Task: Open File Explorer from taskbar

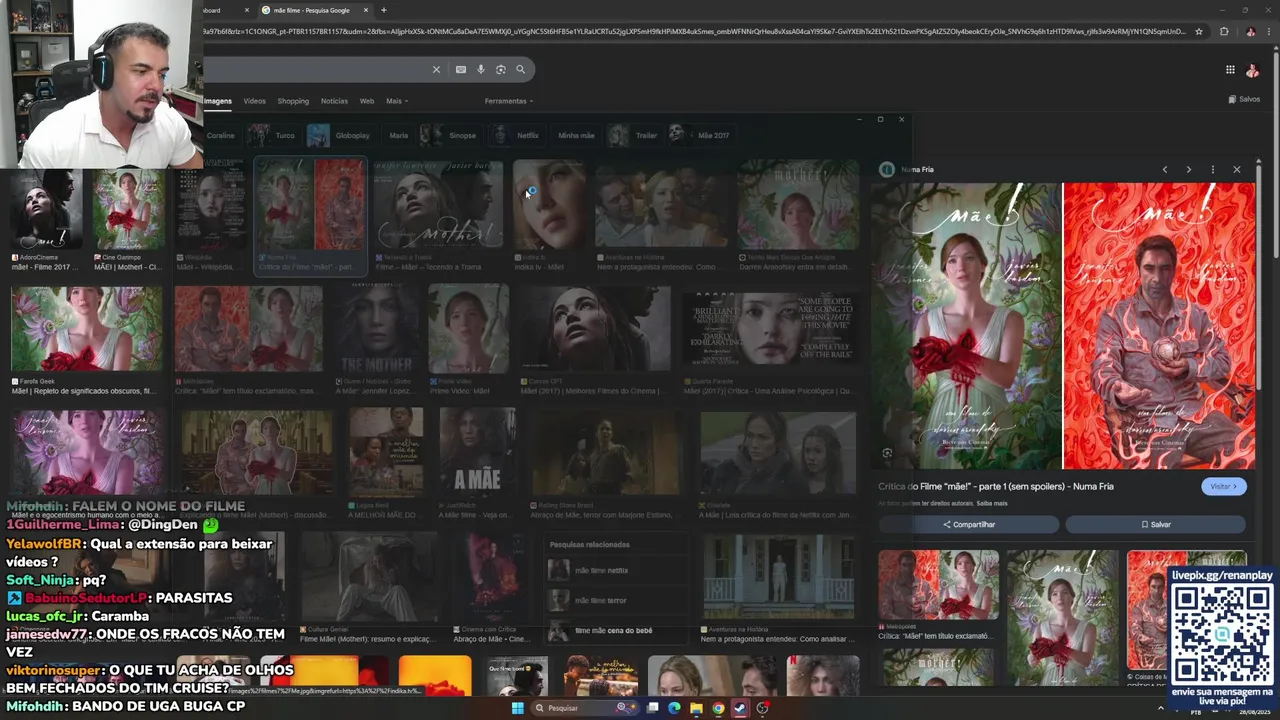Action: pyautogui.click(x=696, y=708)
